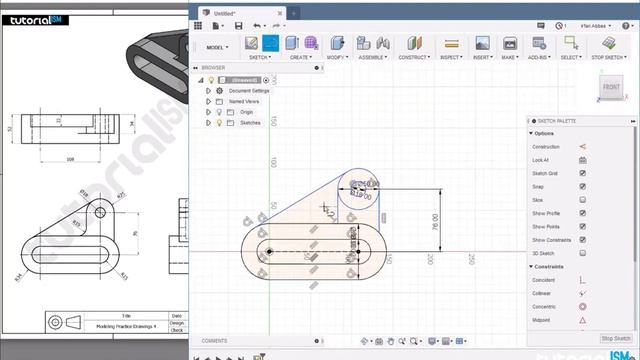Click the Insert image icon
Image resolution: width=640 pixels, height=360 pixels.
(x=482, y=43)
